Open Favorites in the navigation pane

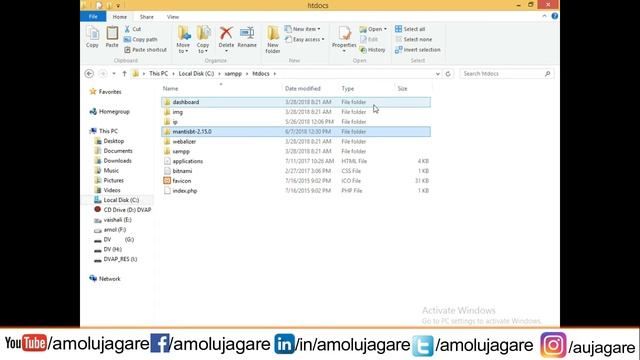pos(105,92)
